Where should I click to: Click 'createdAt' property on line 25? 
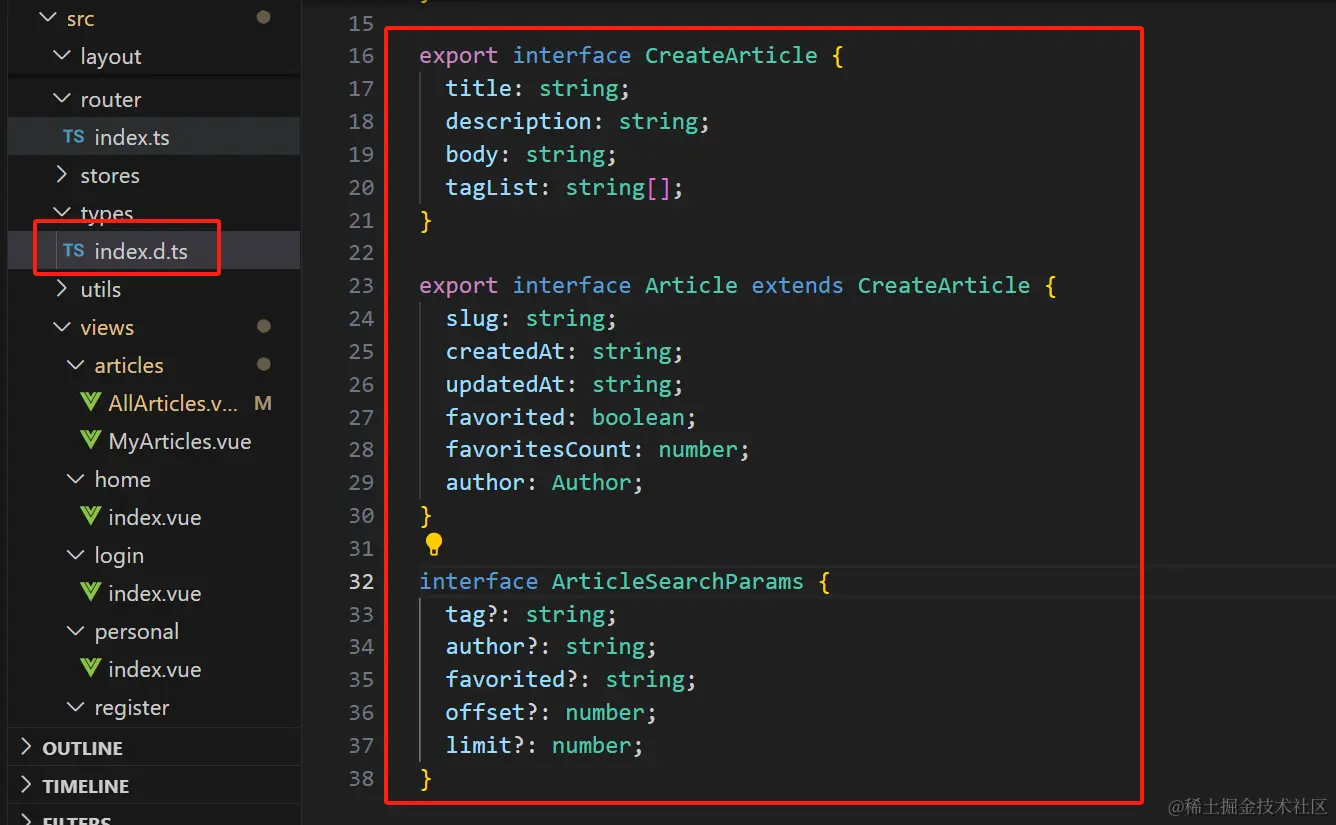(505, 352)
